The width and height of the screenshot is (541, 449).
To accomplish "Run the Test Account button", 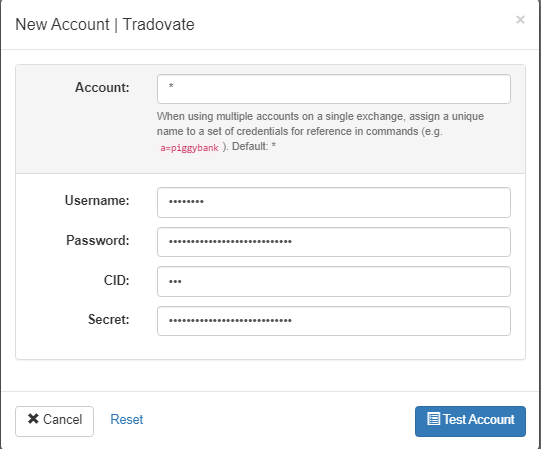I will [470, 421].
